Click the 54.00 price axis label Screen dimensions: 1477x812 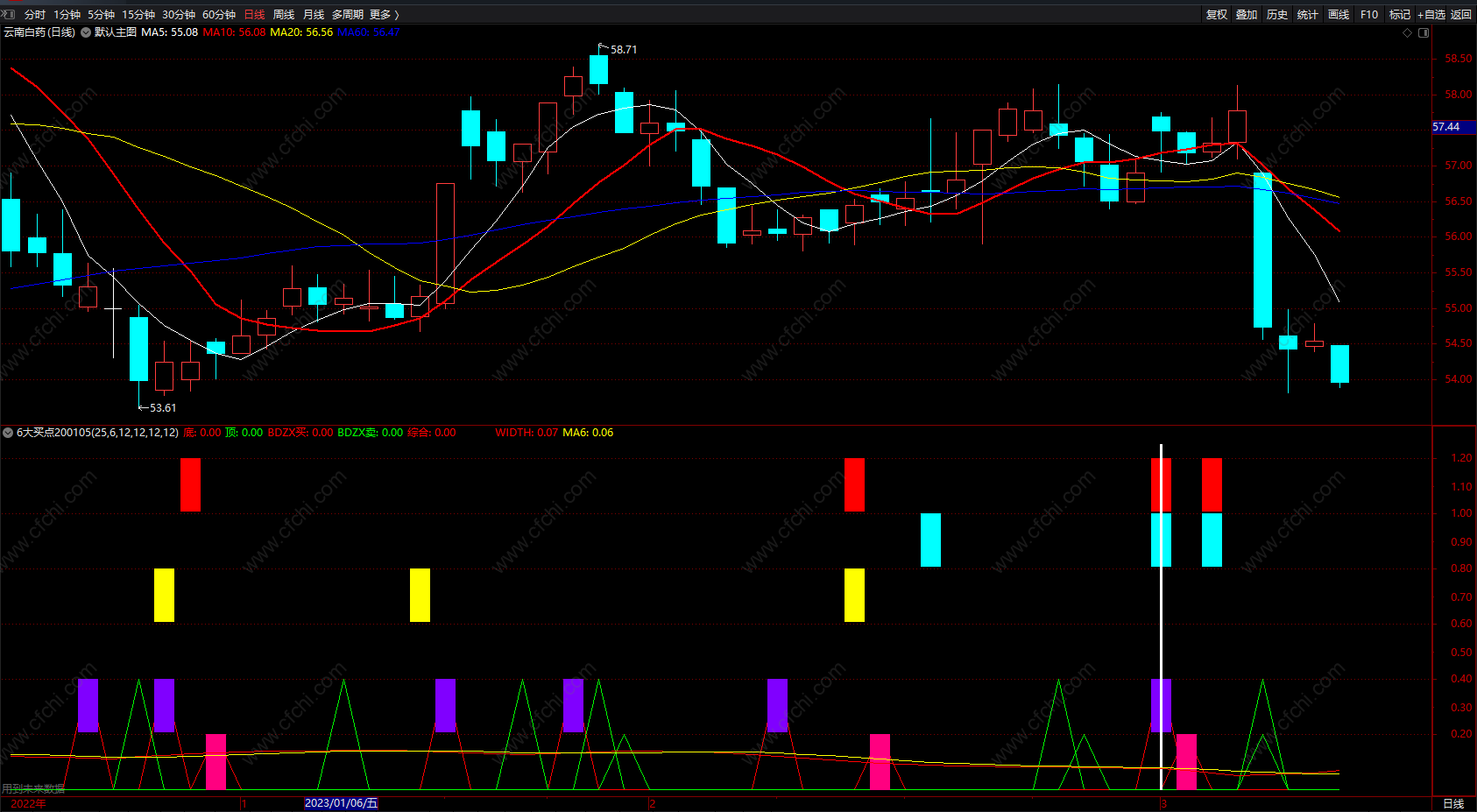coord(1459,379)
